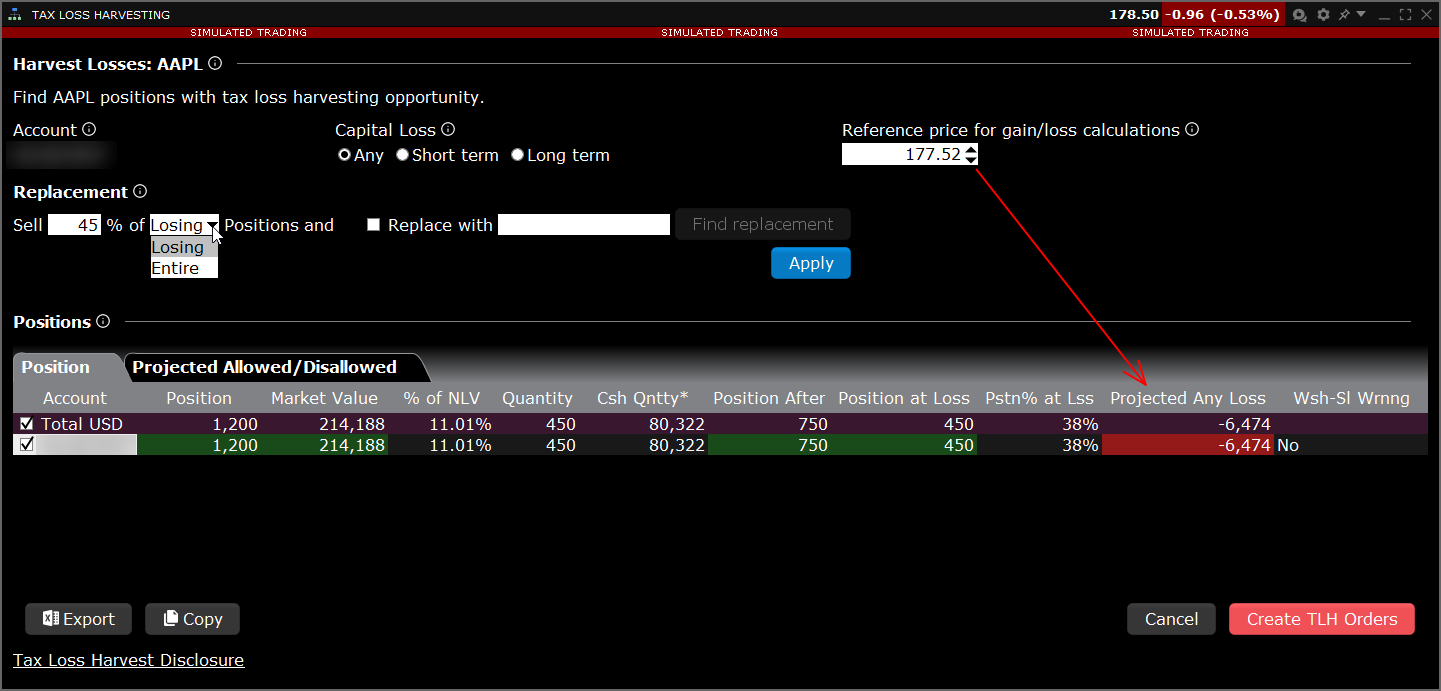Viewport: 1441px width, 691px height.
Task: Enable the Replace with checkbox
Action: 374,225
